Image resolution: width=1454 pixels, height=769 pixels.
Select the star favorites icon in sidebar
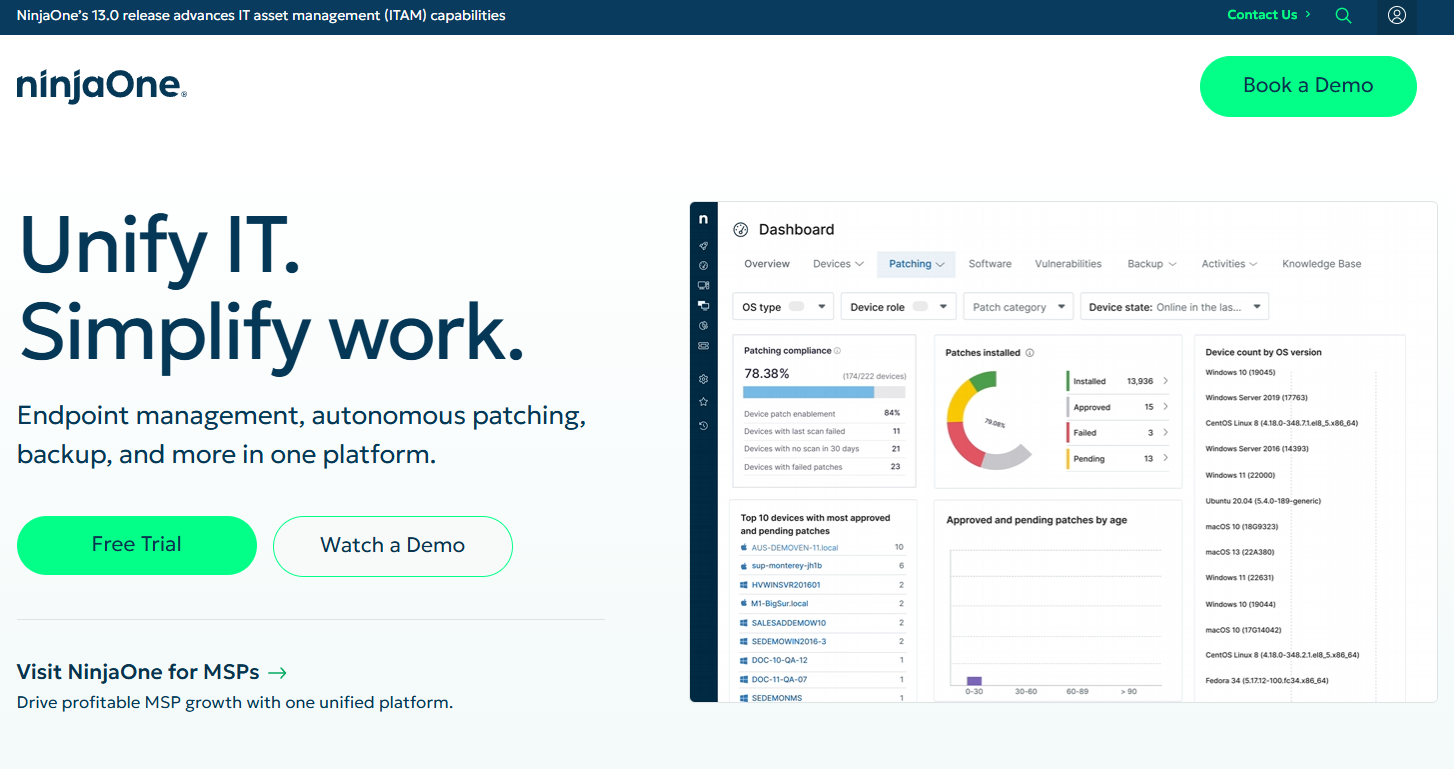(x=704, y=402)
